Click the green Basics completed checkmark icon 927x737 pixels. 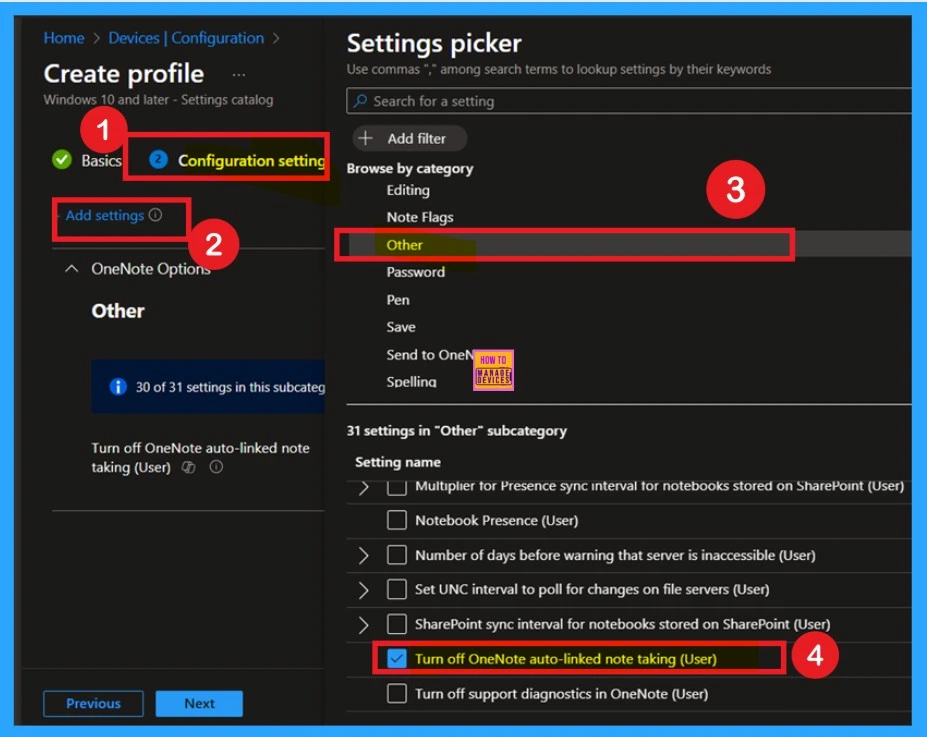(61, 160)
